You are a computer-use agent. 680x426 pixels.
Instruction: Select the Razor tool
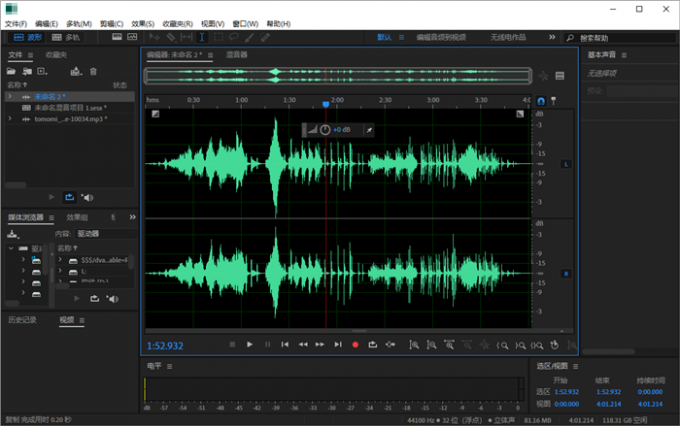tap(171, 37)
